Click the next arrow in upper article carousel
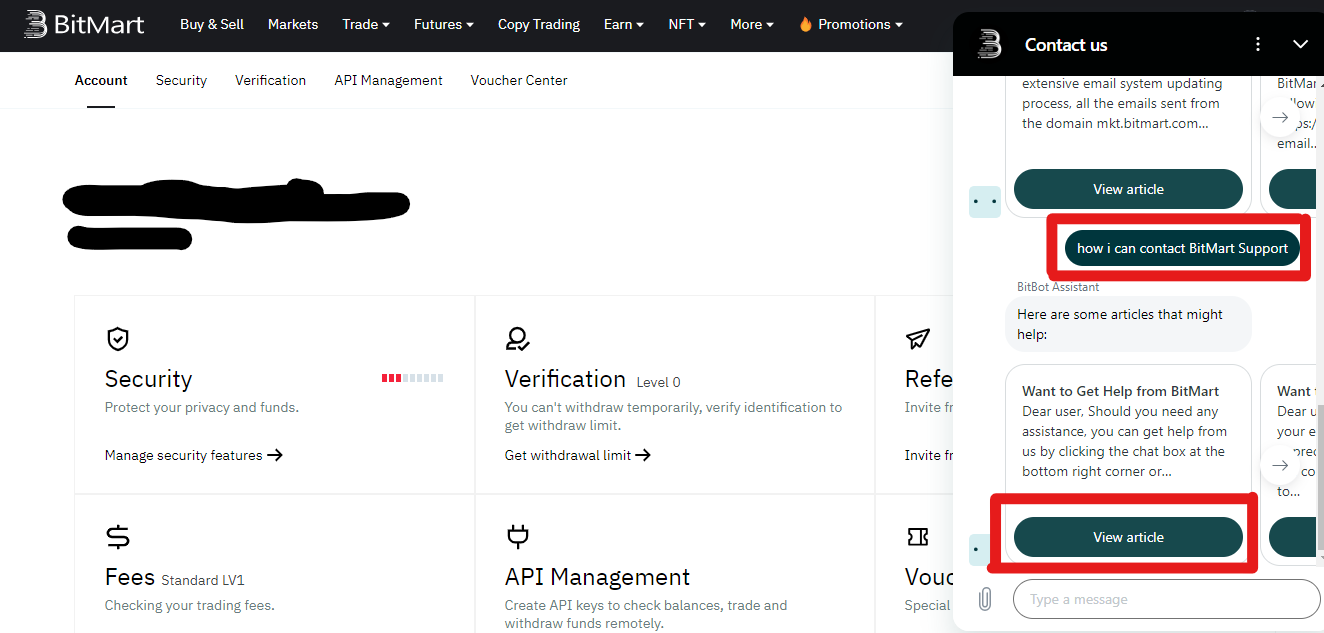Screen dimensions: 1324x633 [x=1280, y=117]
